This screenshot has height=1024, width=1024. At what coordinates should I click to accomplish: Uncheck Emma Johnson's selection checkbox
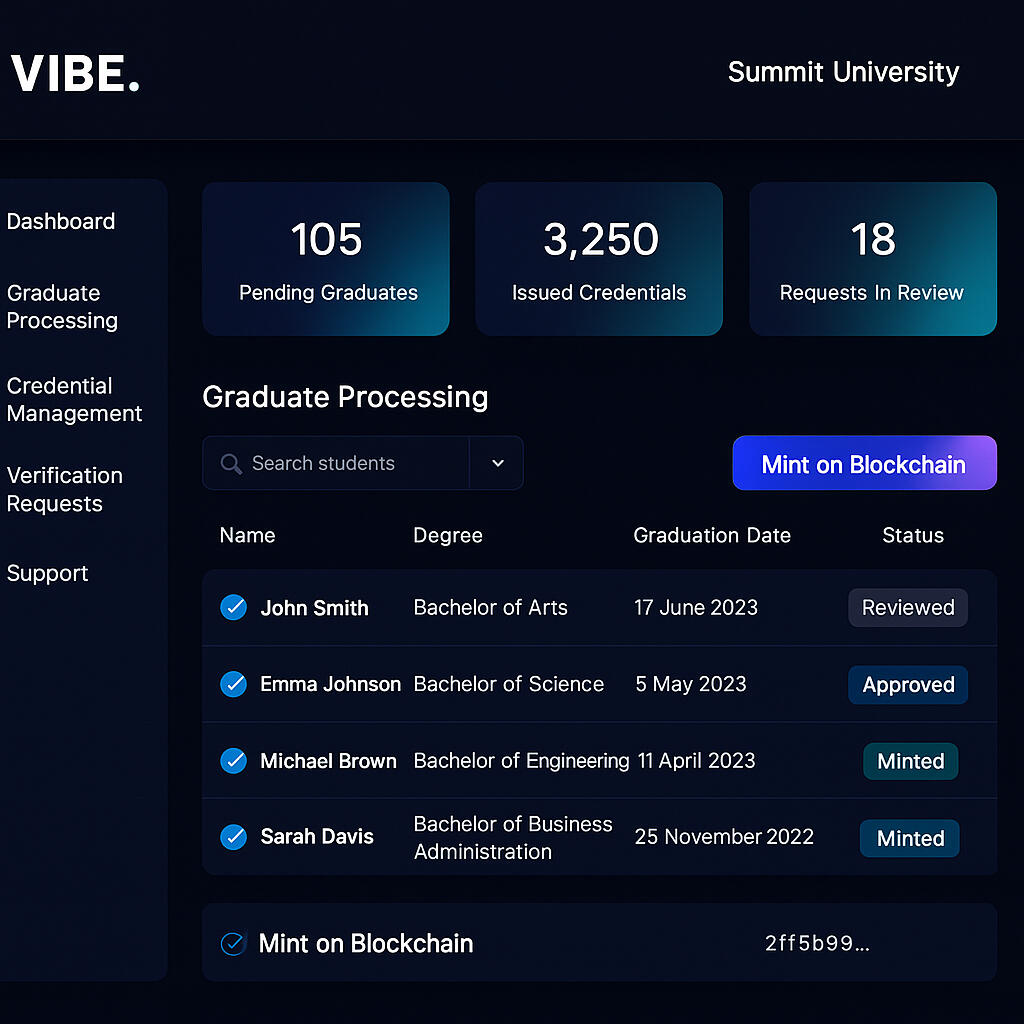[233, 684]
